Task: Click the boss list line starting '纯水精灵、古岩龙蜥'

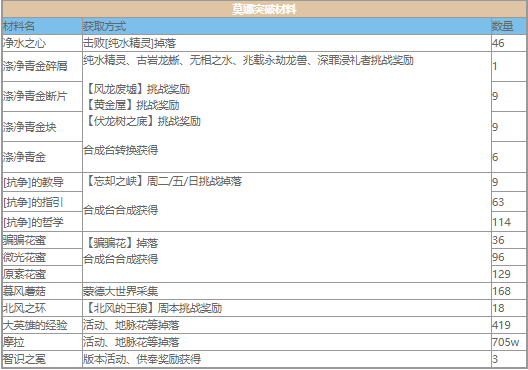Action: [249, 61]
